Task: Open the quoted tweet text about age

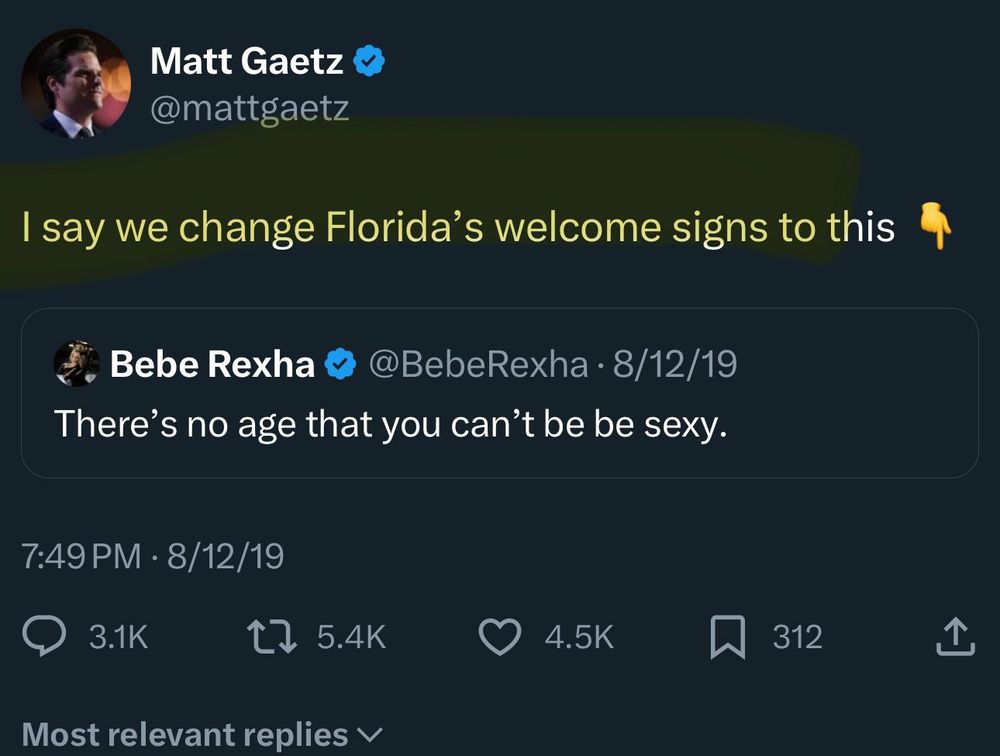Action: coord(389,424)
